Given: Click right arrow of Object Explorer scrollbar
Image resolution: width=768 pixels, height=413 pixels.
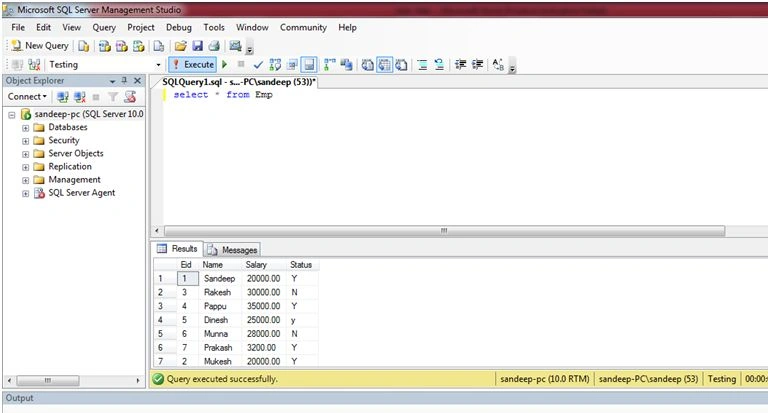Looking at the screenshot, I should (x=138, y=380).
